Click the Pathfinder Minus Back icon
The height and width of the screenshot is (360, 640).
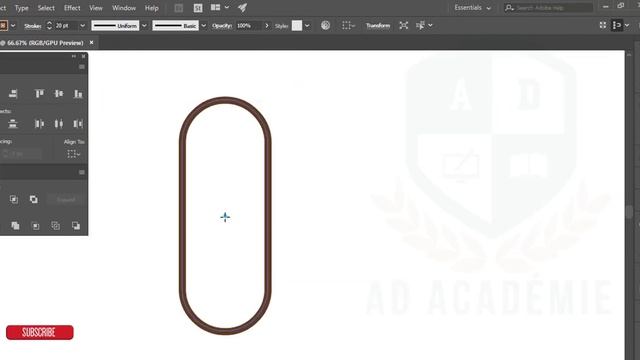tap(76, 226)
